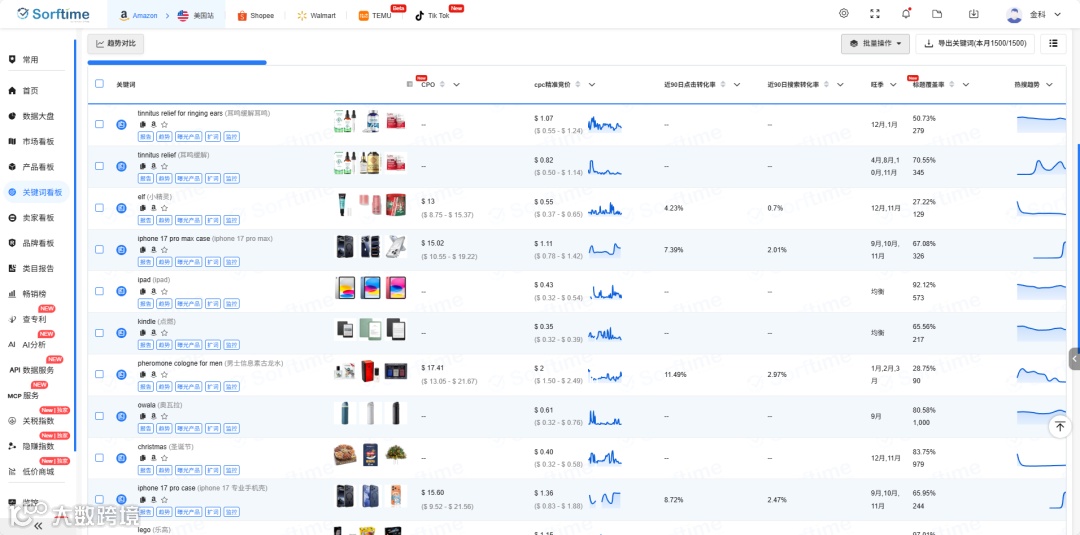This screenshot has height=535, width=1080.
Task: Expand the cpc精准竞价 filter chevron
Action: 592,84
